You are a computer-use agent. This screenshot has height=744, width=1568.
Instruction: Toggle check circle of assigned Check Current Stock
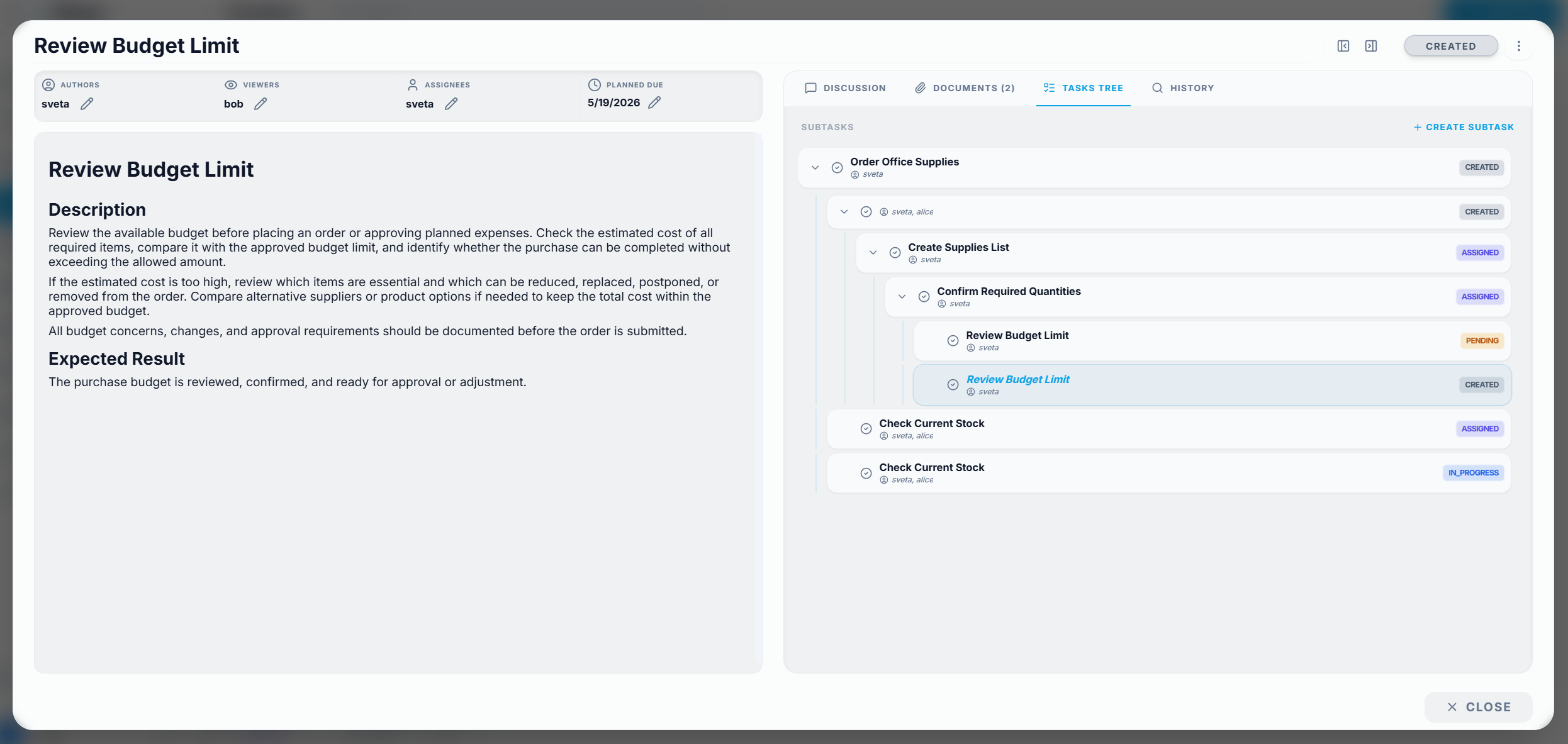[866, 429]
